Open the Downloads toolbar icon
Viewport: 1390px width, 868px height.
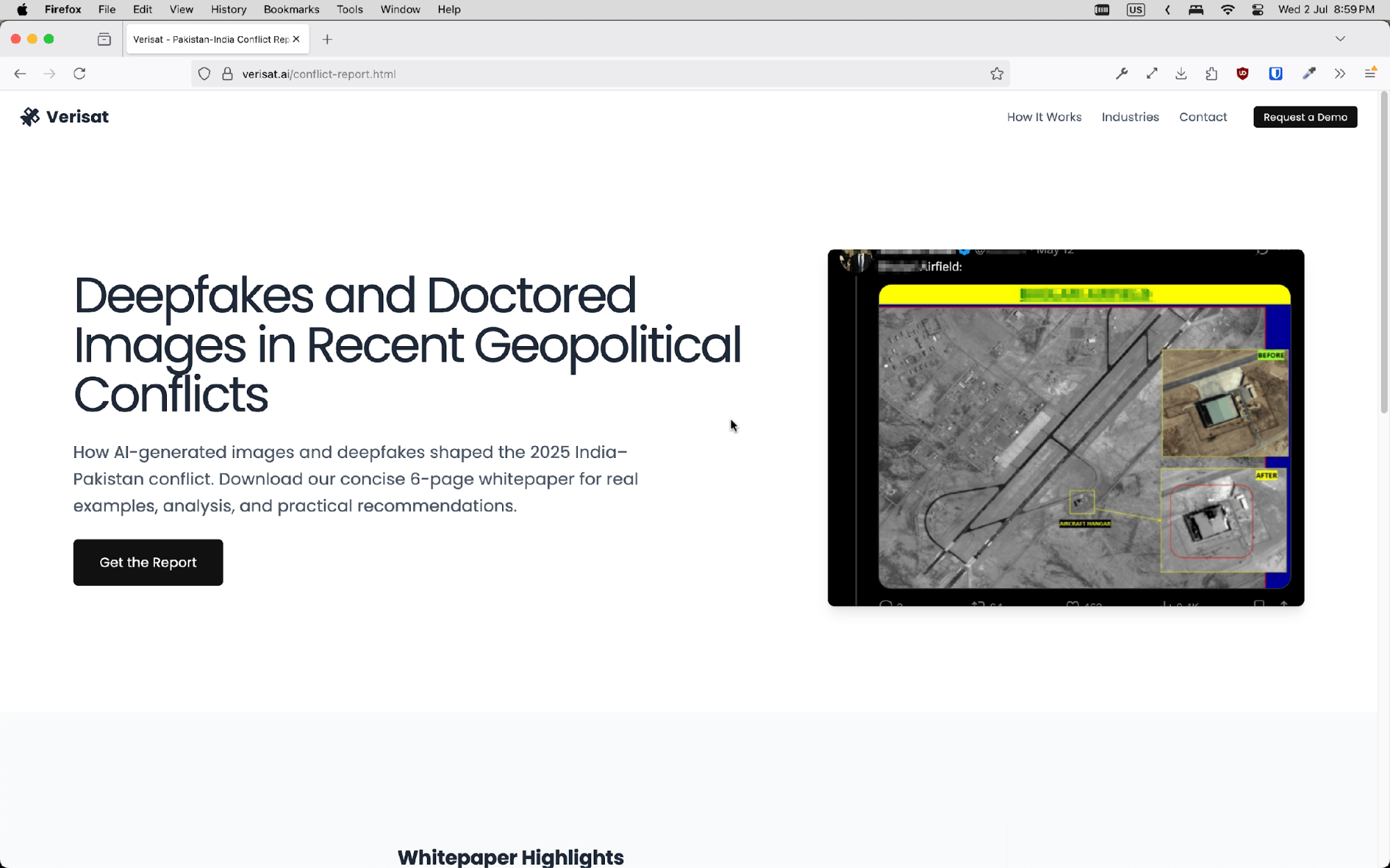1181,74
